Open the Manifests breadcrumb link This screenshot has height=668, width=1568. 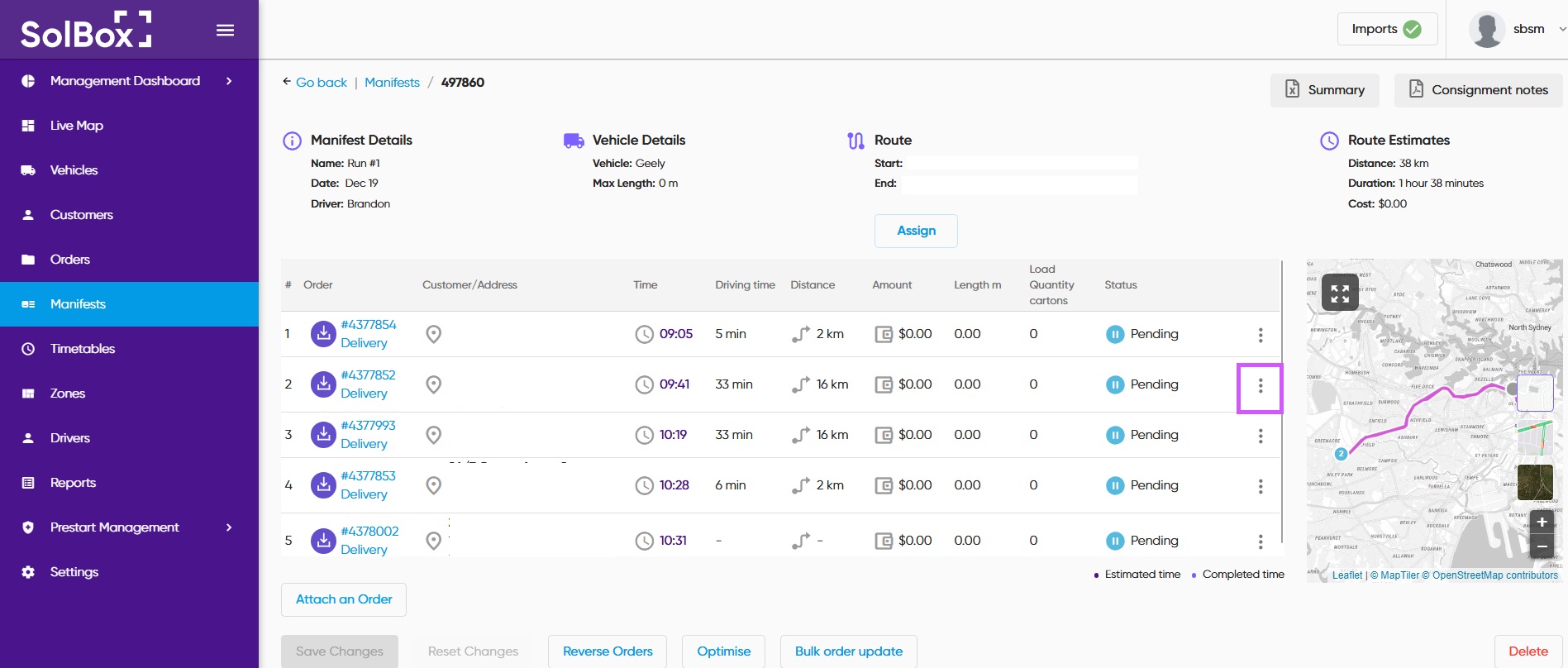(393, 83)
